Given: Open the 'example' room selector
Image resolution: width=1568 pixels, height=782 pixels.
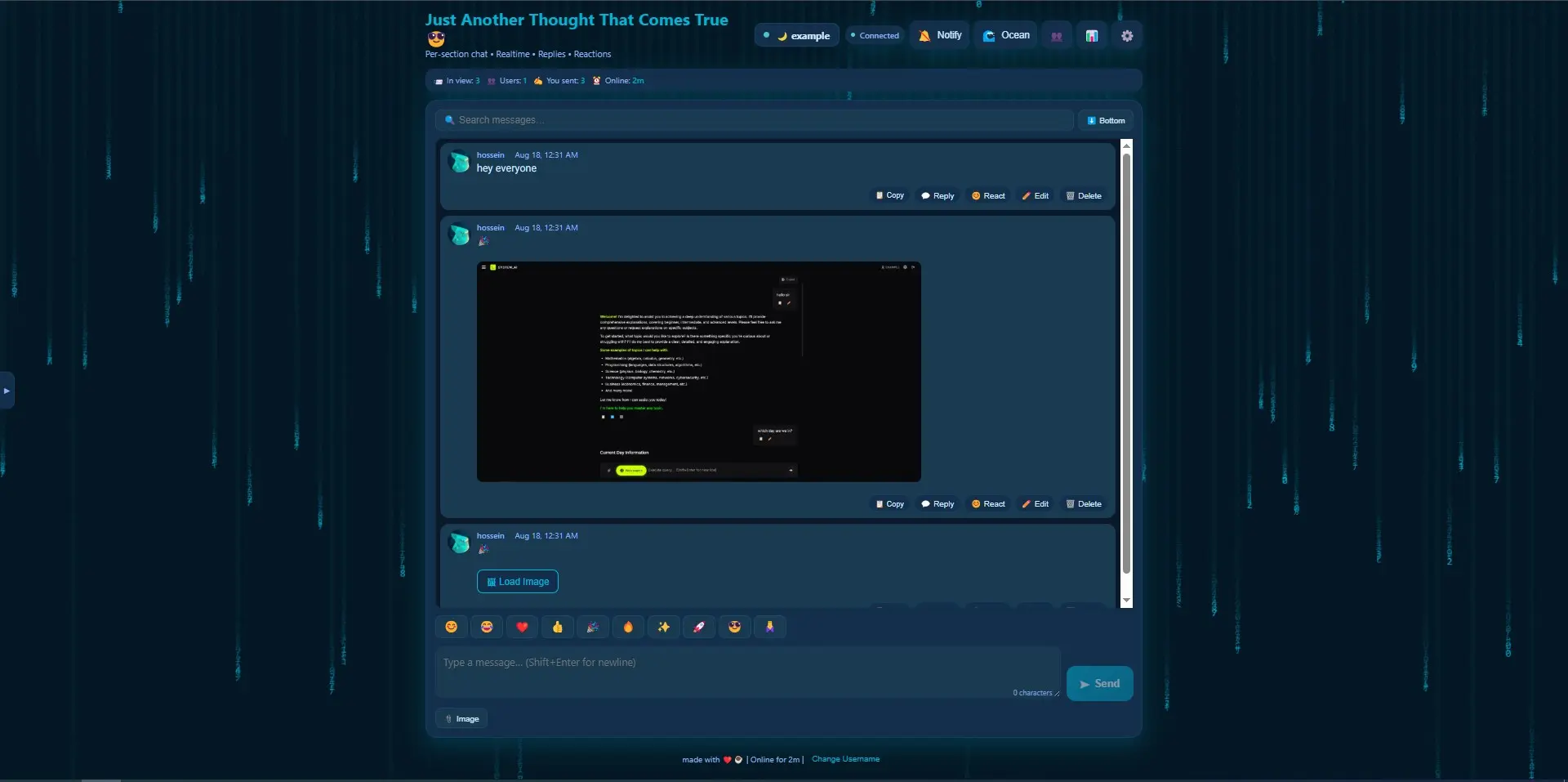Looking at the screenshot, I should [x=797, y=35].
